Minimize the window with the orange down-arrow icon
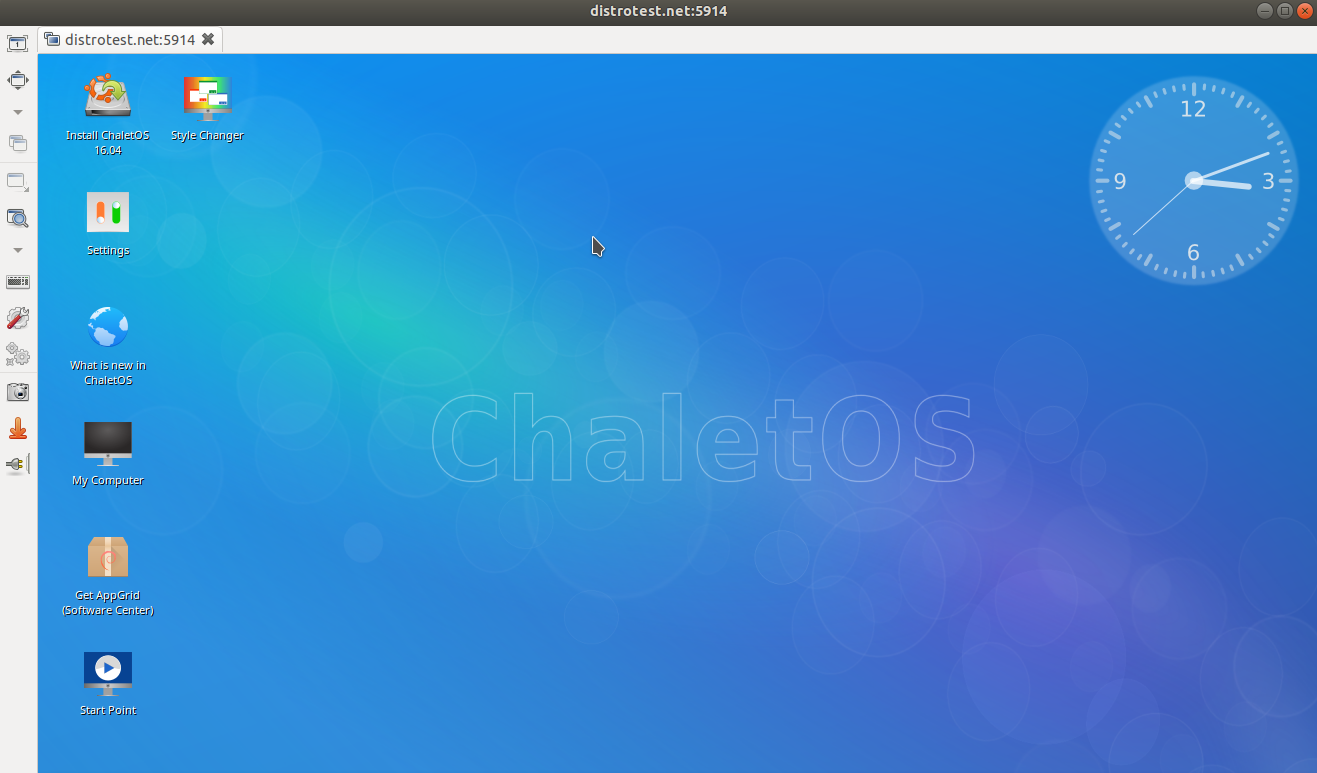The width and height of the screenshot is (1317, 773). point(18,429)
